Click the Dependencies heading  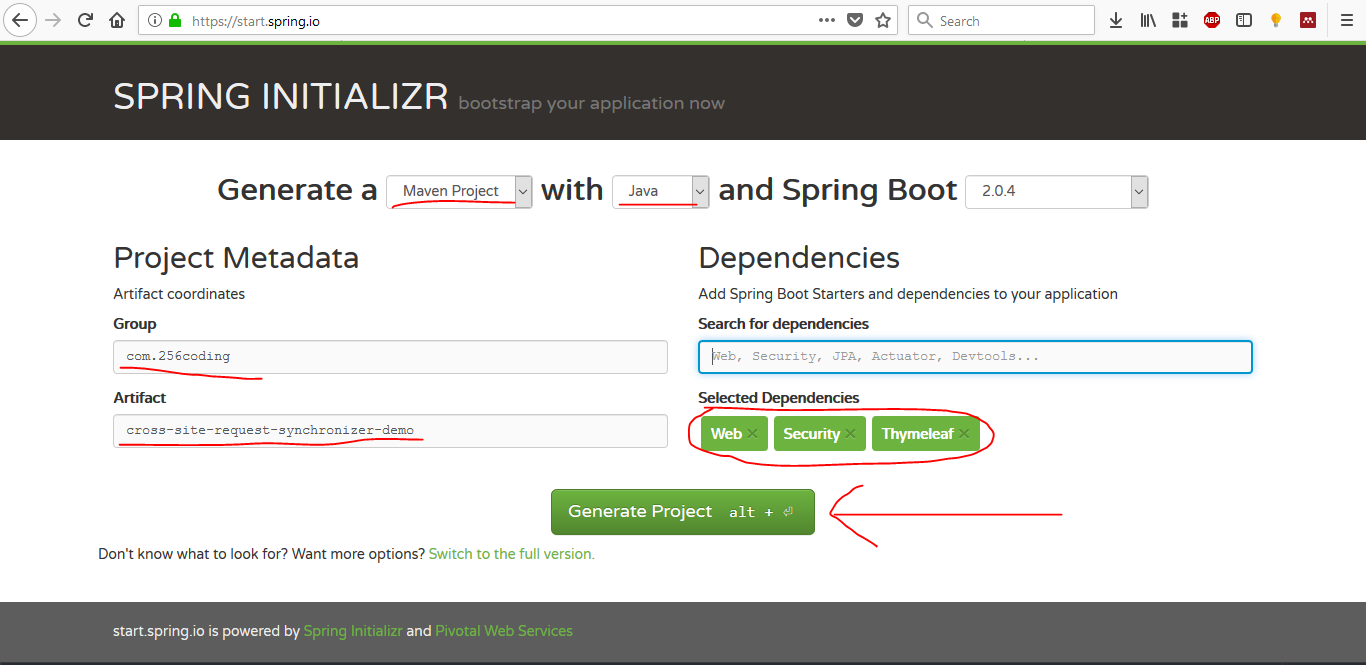tap(799, 258)
